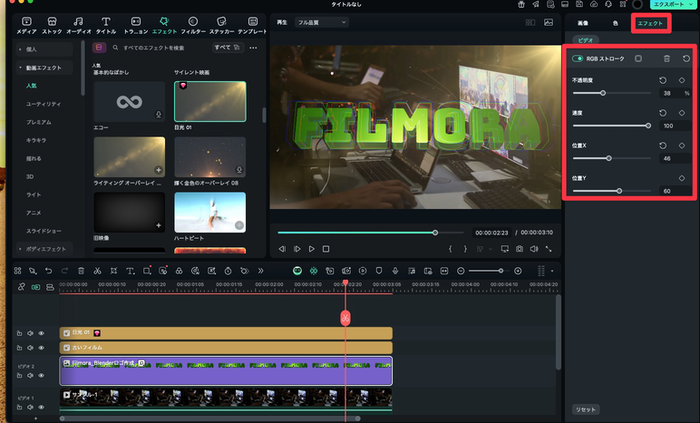Expand the ボディエフェクト category
Screen dimensions: 700x423
45,247
